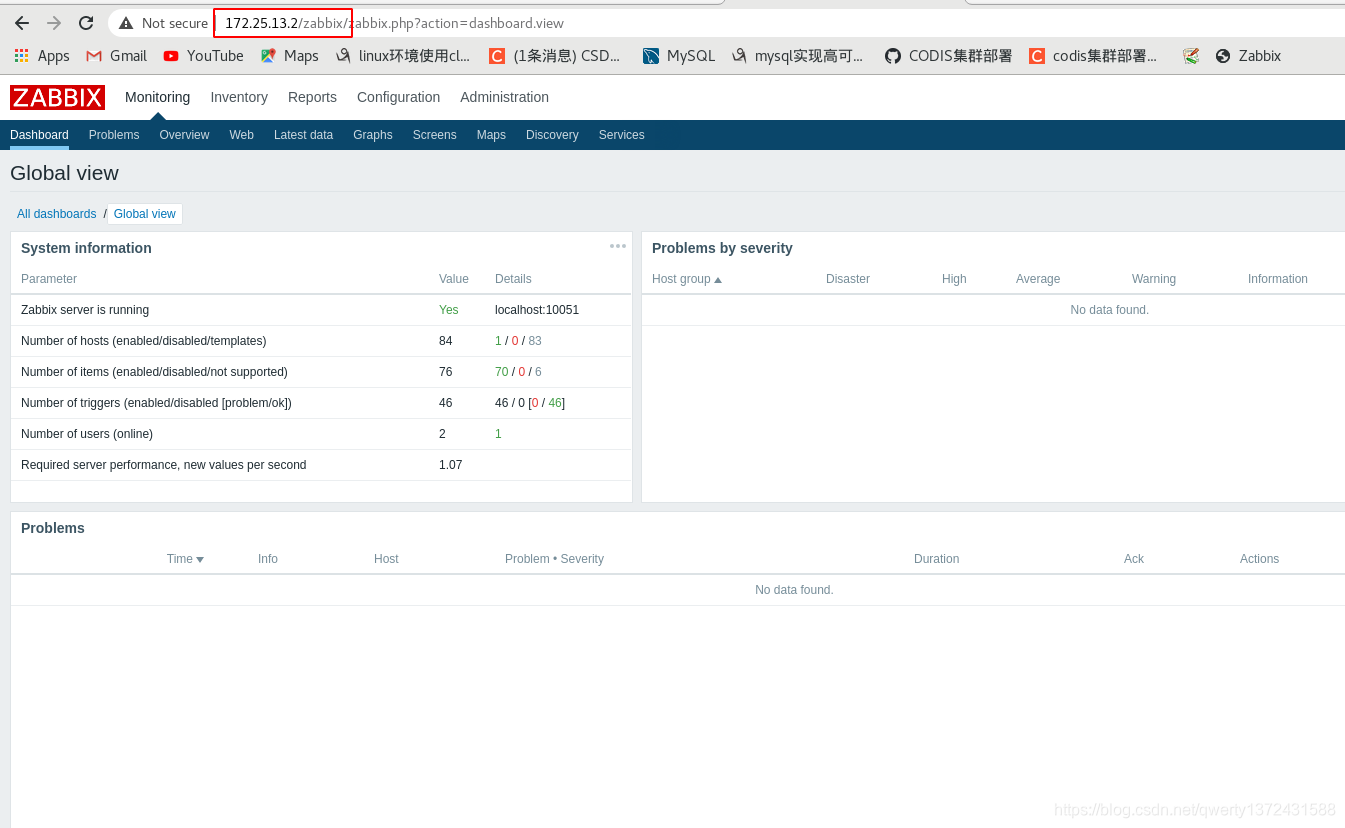Screen dimensions: 1345x828
Task: Open the MySQL bookmark
Action: (x=679, y=56)
